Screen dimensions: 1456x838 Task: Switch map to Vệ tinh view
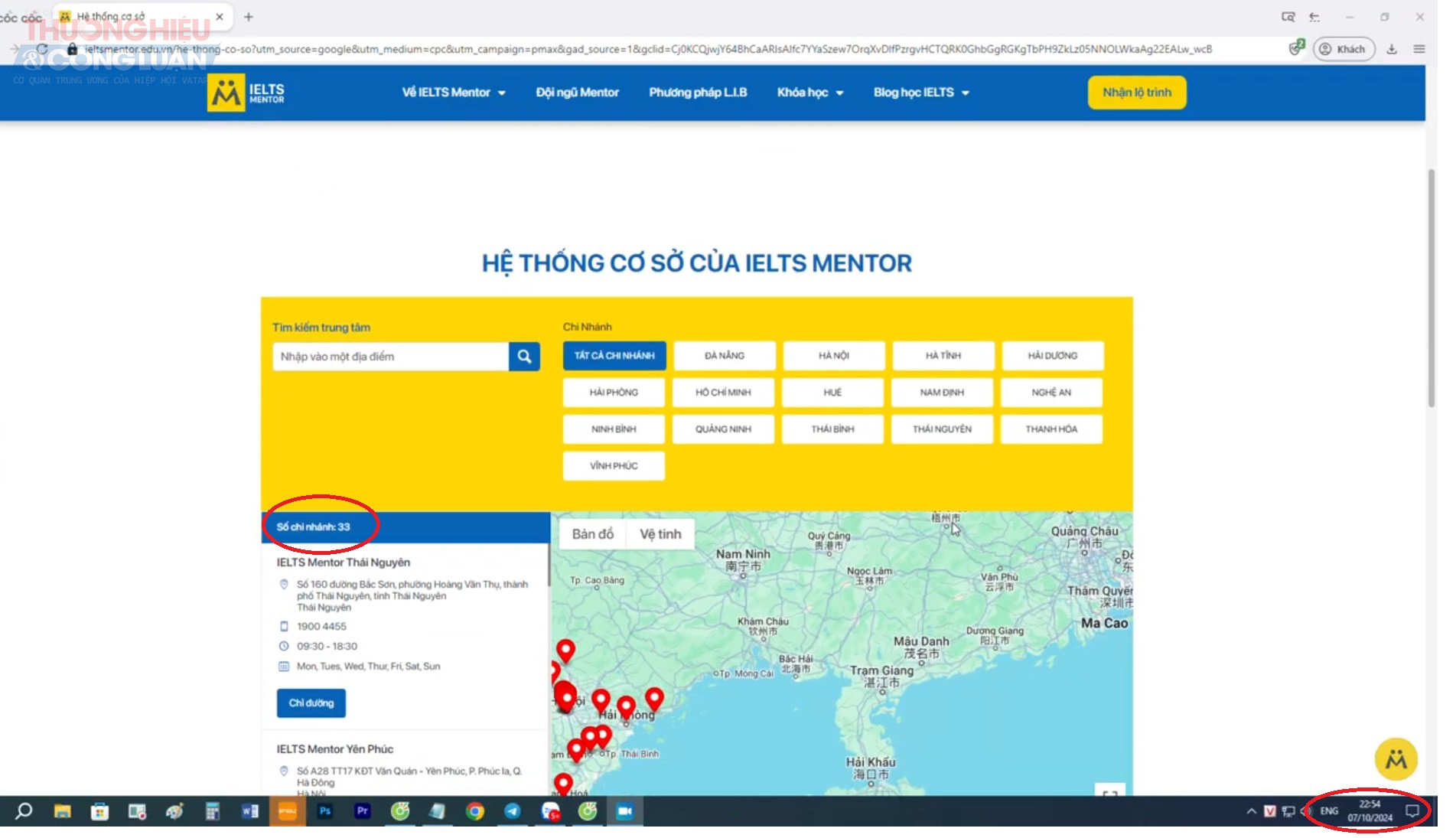click(x=660, y=534)
